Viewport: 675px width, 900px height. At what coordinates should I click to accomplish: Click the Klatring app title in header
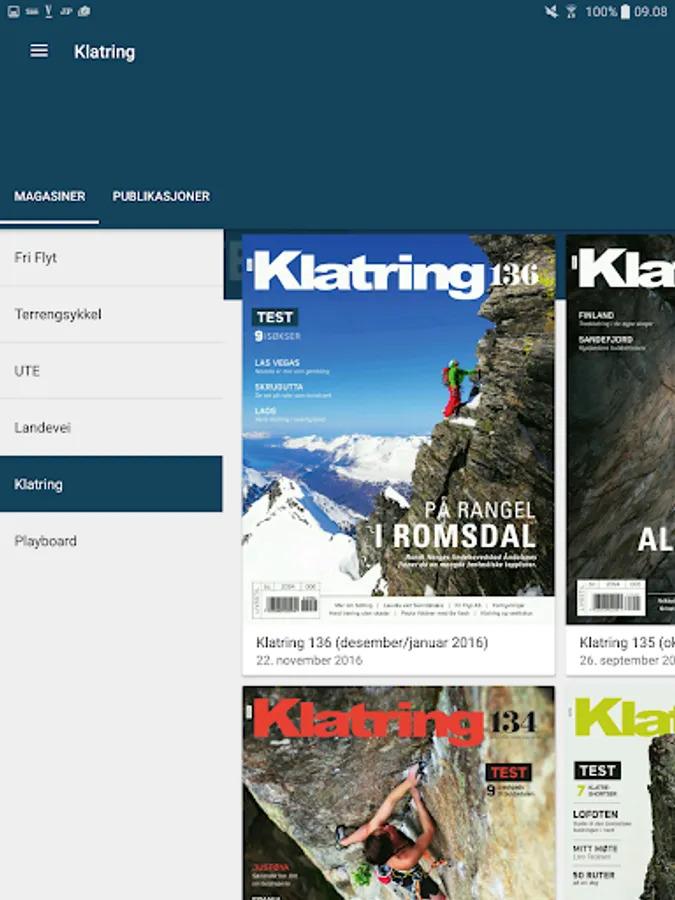click(104, 52)
